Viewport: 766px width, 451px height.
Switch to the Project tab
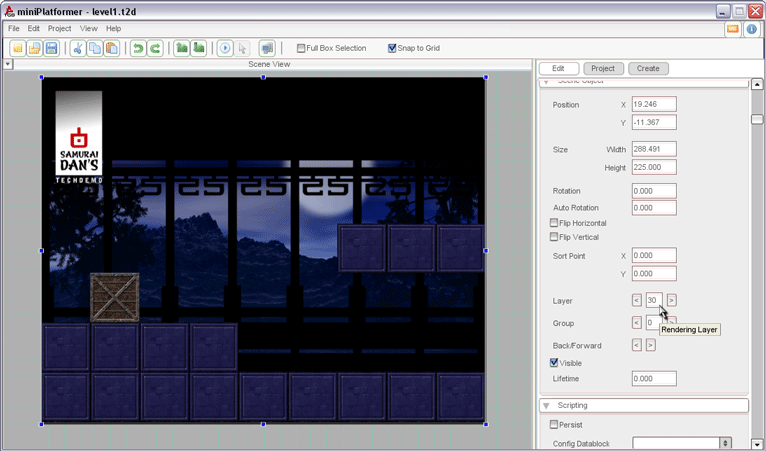click(603, 68)
